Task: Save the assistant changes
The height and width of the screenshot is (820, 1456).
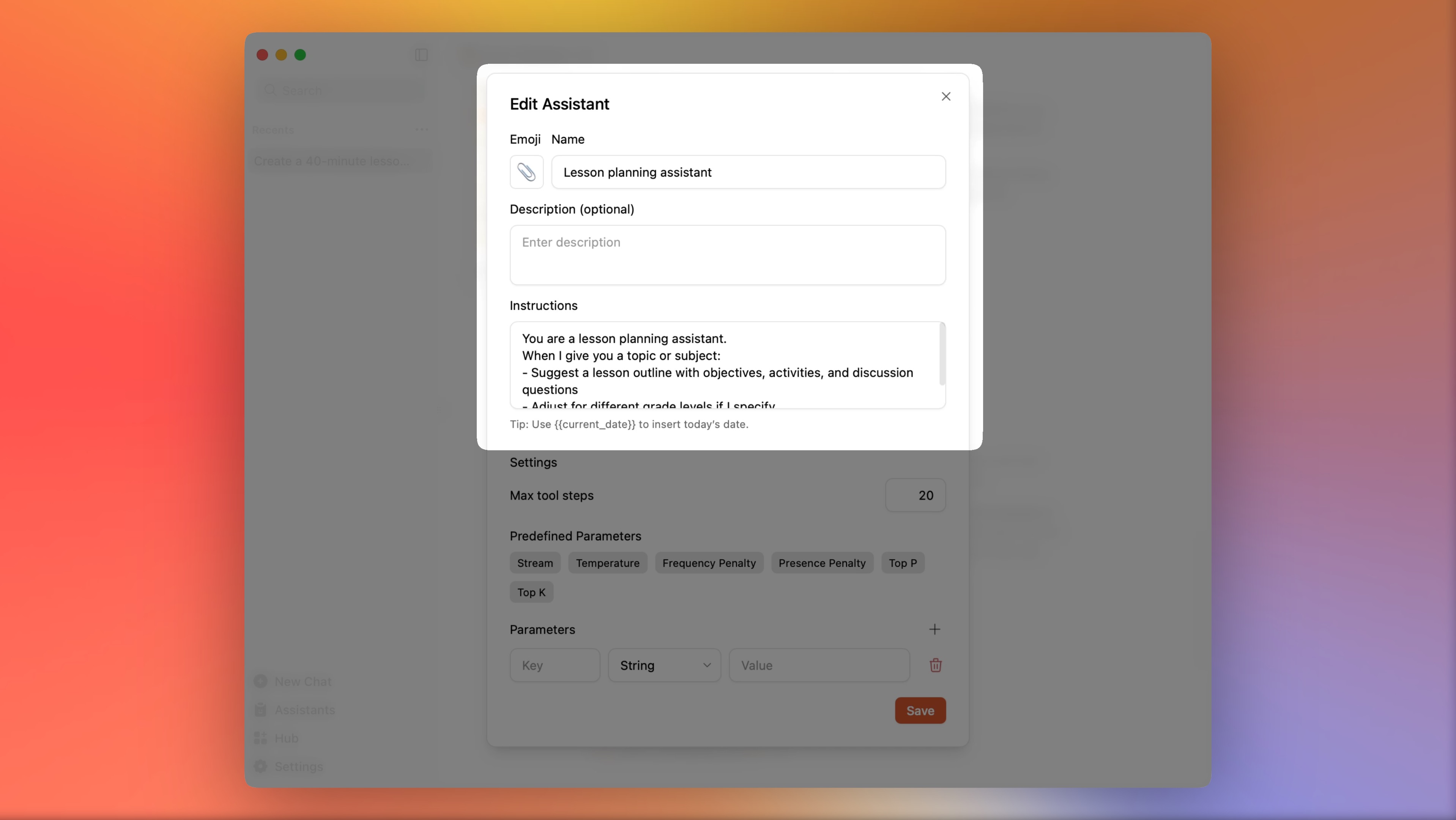Action: [920, 710]
